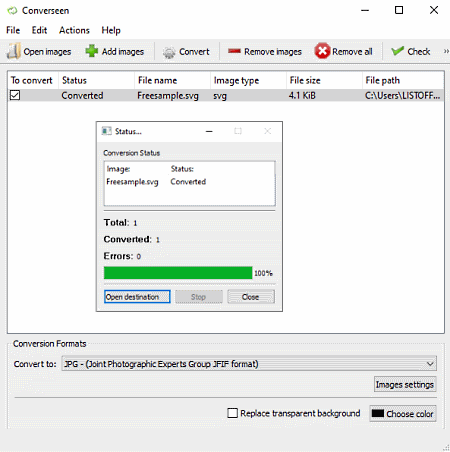
Task: Click the Open images folder icon
Action: tap(14, 51)
